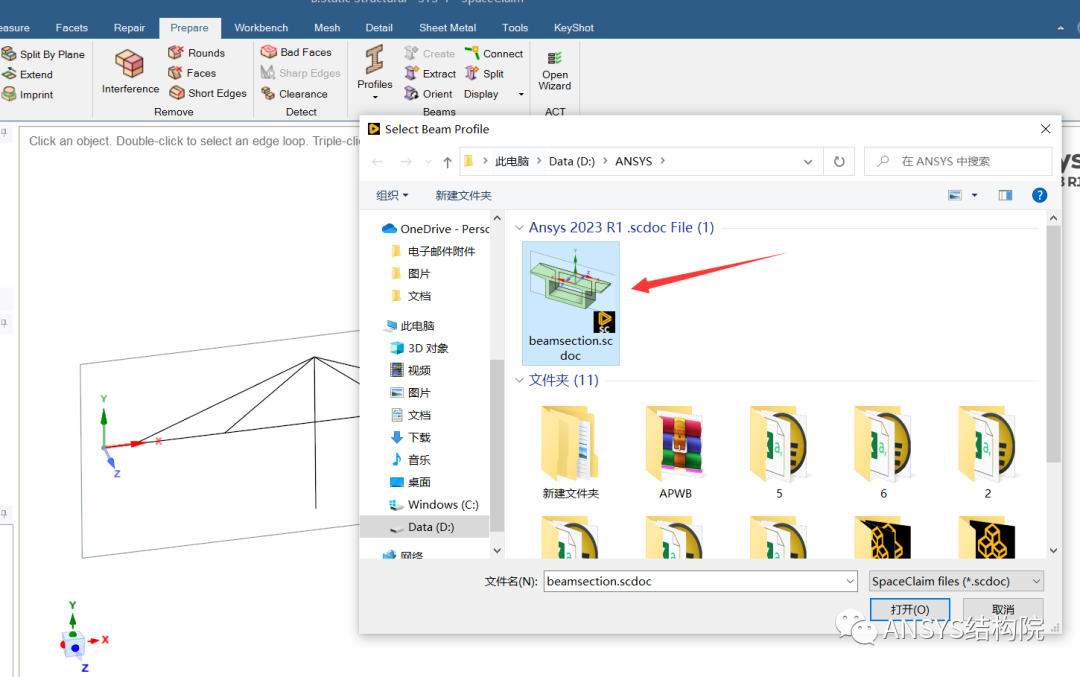The width and height of the screenshot is (1080, 677).
Task: Select OneDrive in the navigation pane
Action: click(435, 229)
